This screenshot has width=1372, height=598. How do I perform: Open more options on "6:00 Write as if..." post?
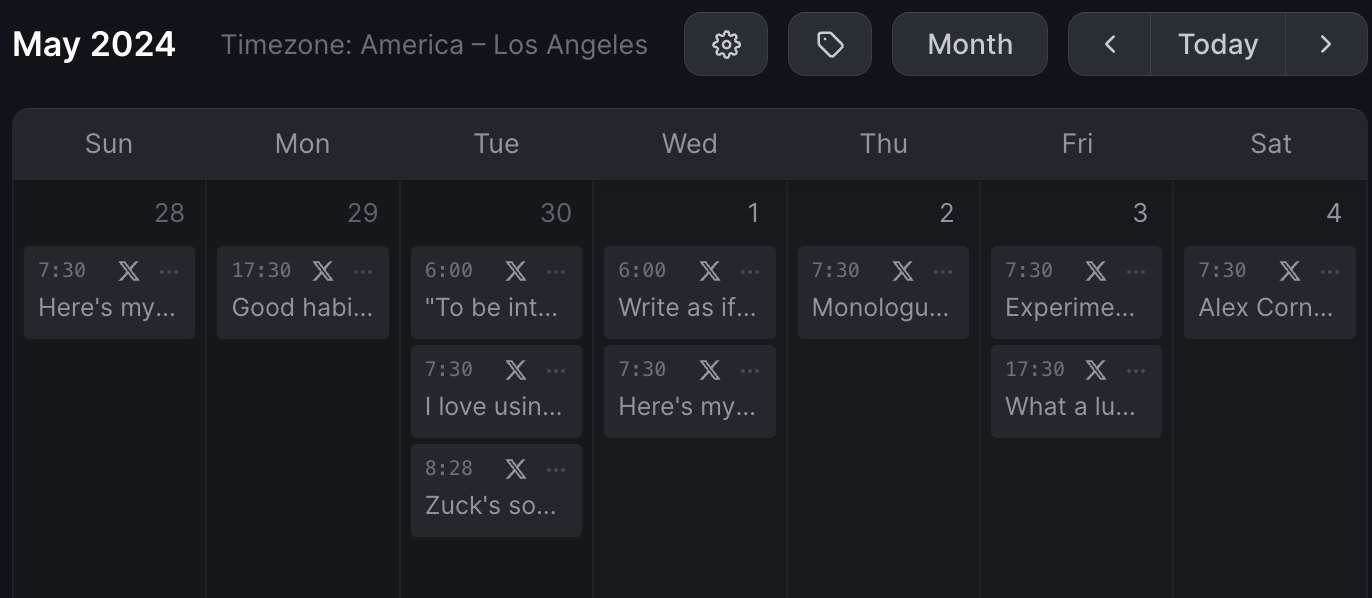click(x=750, y=271)
